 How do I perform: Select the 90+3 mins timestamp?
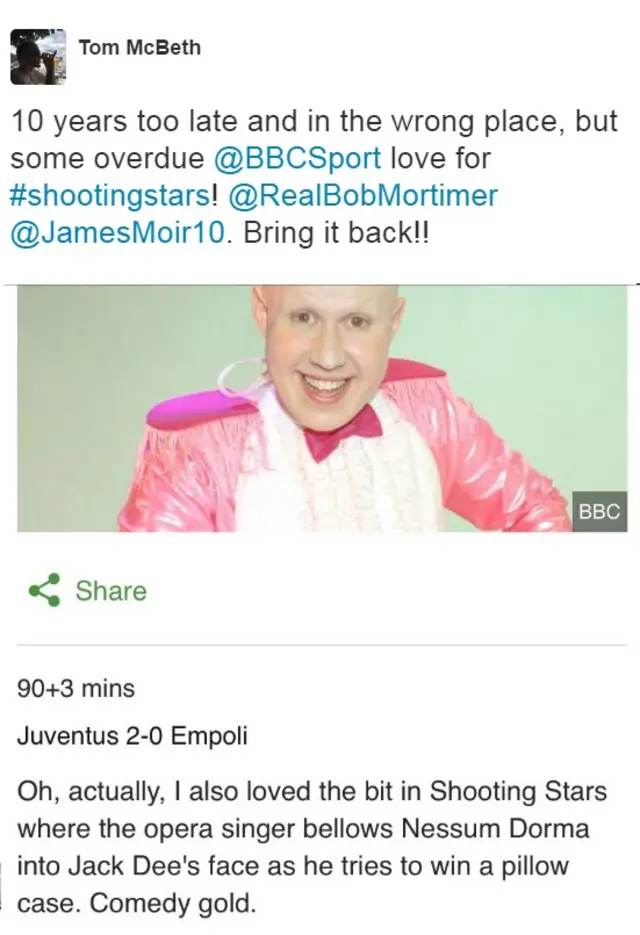tap(76, 689)
